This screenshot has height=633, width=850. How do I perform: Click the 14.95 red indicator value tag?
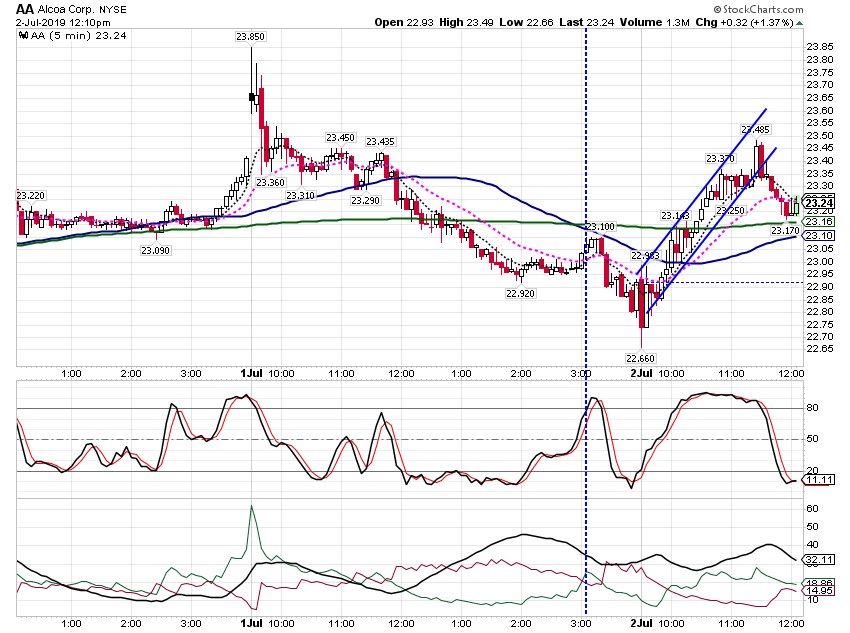[819, 590]
